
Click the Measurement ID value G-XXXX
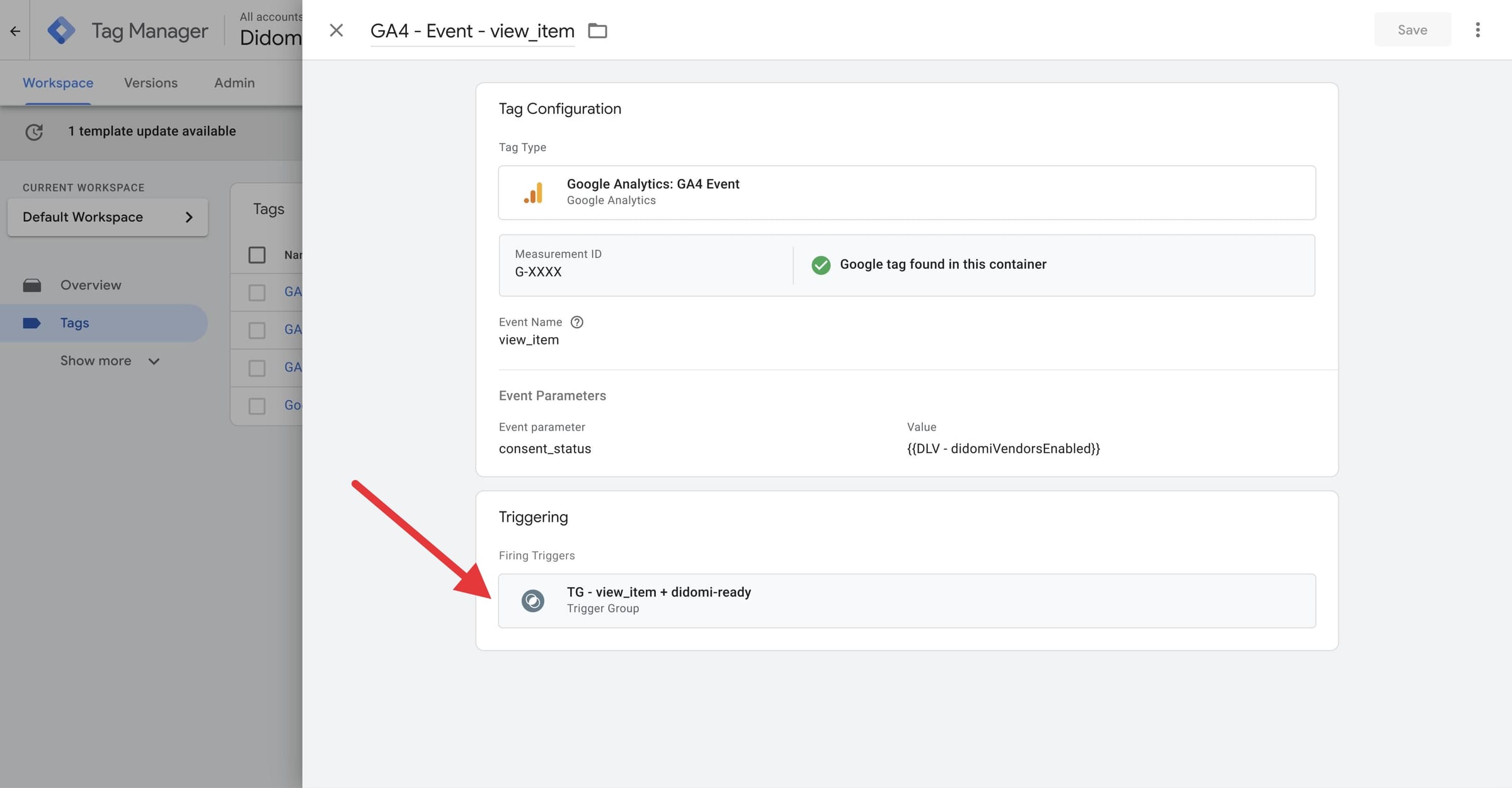[538, 272]
